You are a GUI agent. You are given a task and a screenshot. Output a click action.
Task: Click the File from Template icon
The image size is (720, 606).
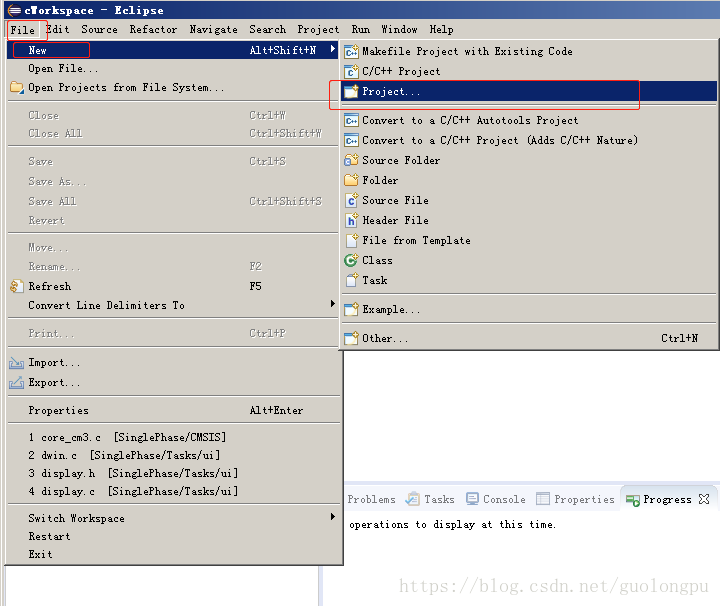[351, 240]
